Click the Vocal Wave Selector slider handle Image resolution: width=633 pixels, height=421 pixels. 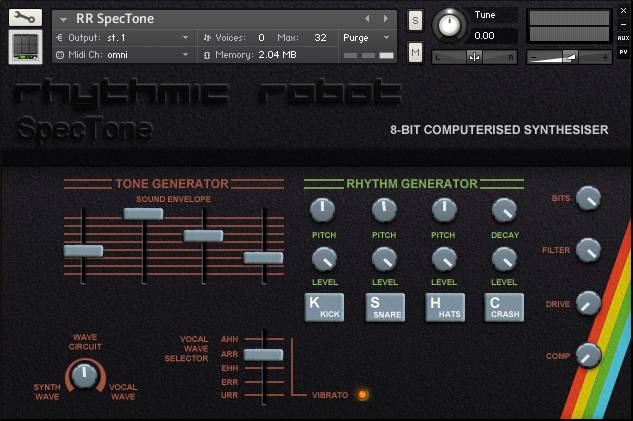tap(263, 354)
